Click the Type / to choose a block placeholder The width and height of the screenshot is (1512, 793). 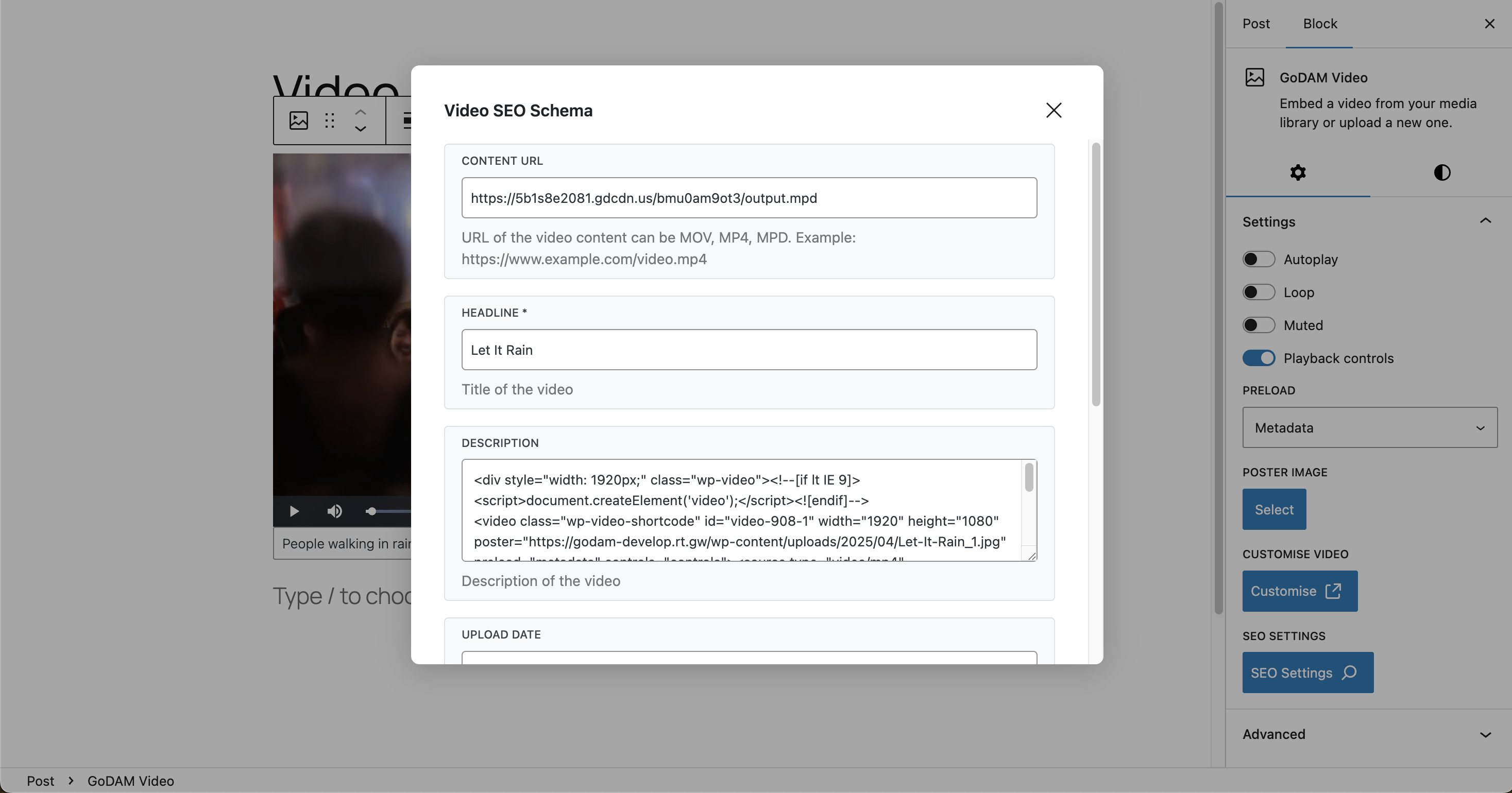(342, 596)
